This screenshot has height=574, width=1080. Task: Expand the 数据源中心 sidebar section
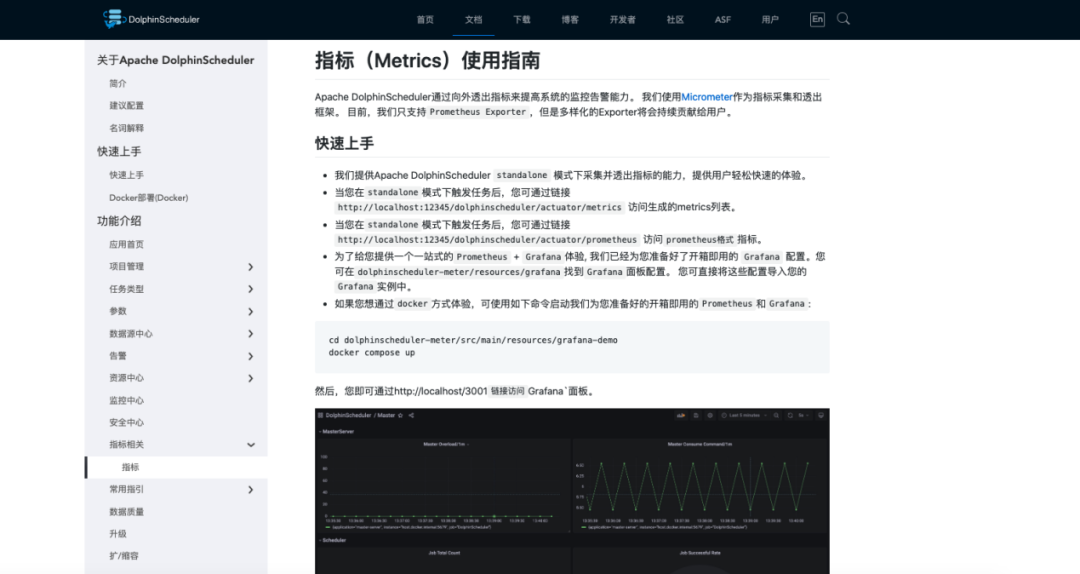[x=251, y=334]
